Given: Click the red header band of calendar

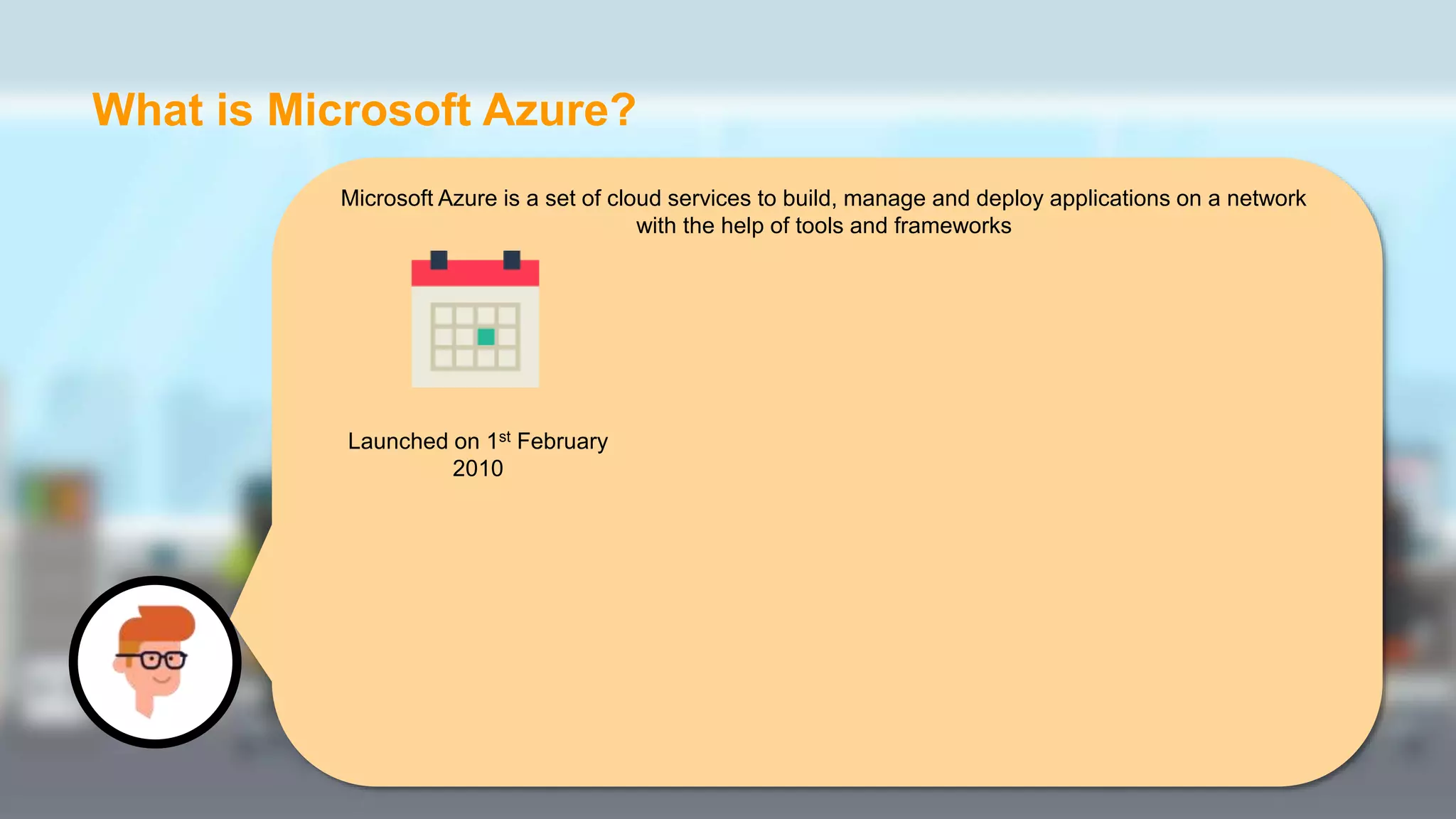Looking at the screenshot, I should (x=475, y=275).
